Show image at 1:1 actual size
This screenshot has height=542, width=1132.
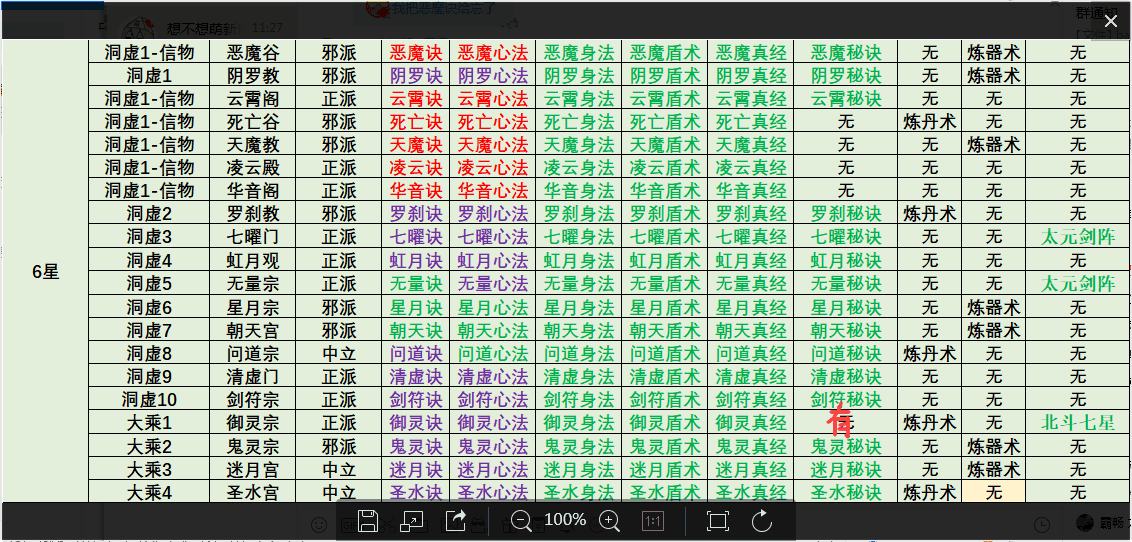tap(653, 520)
